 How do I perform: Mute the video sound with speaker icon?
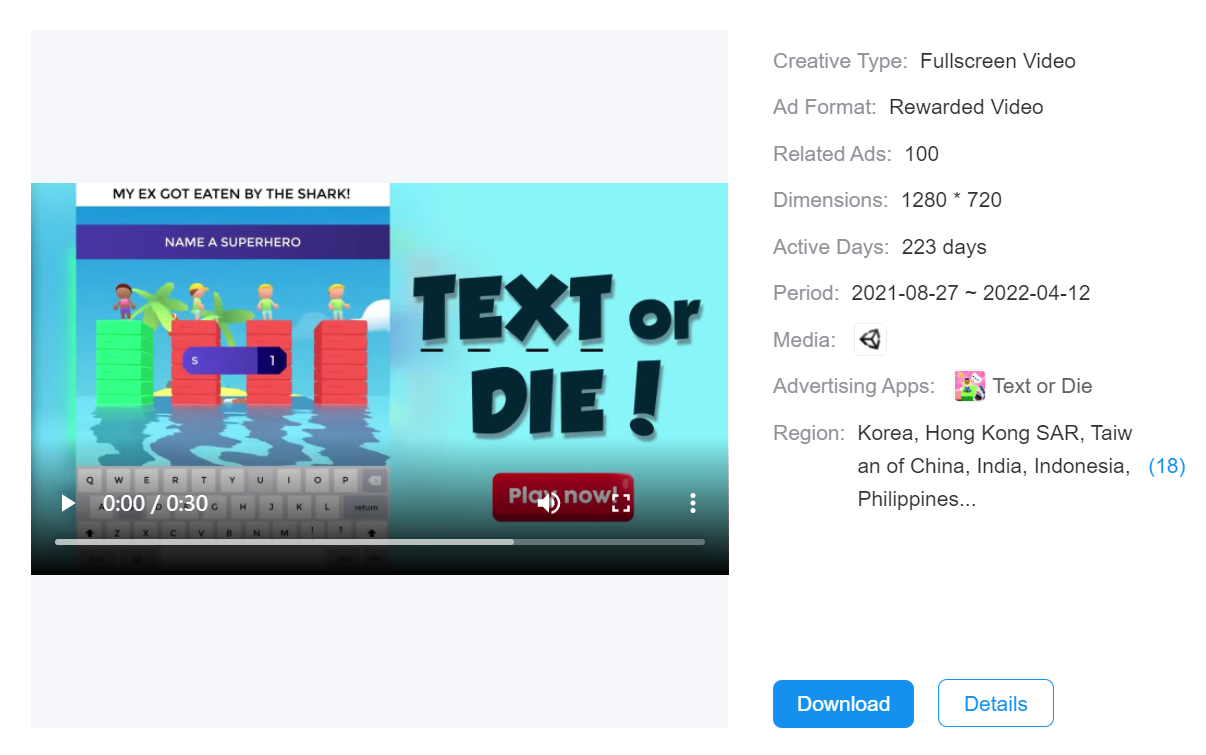(x=548, y=503)
